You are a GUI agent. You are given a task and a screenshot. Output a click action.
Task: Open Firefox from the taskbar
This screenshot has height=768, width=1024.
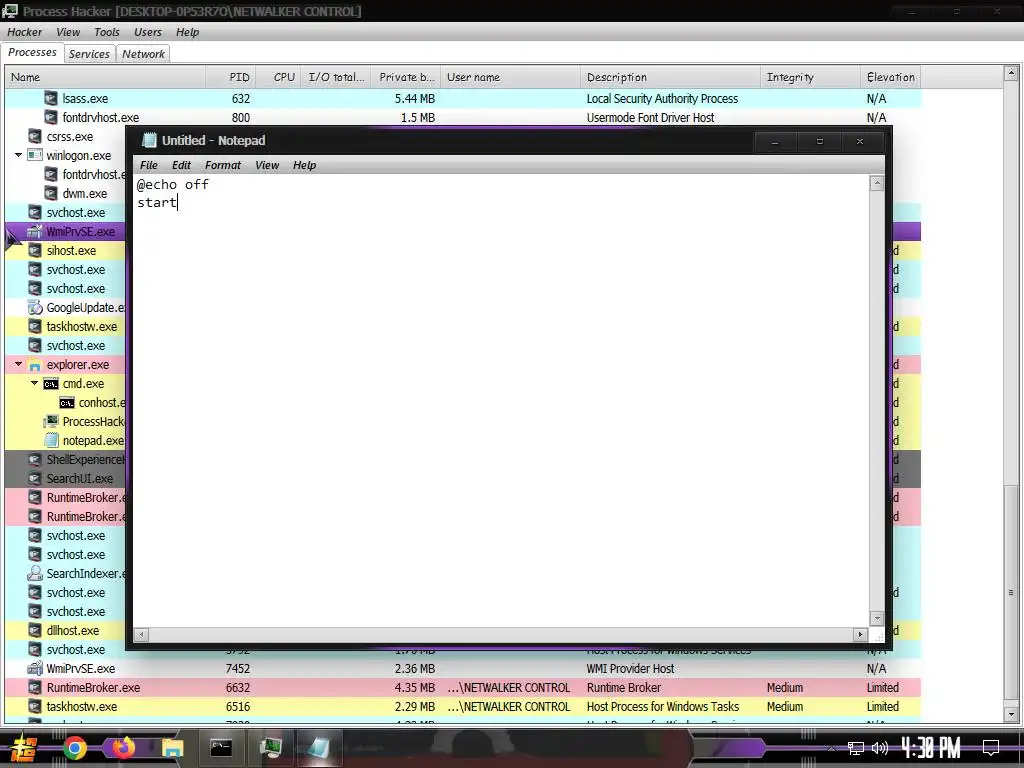[123, 747]
